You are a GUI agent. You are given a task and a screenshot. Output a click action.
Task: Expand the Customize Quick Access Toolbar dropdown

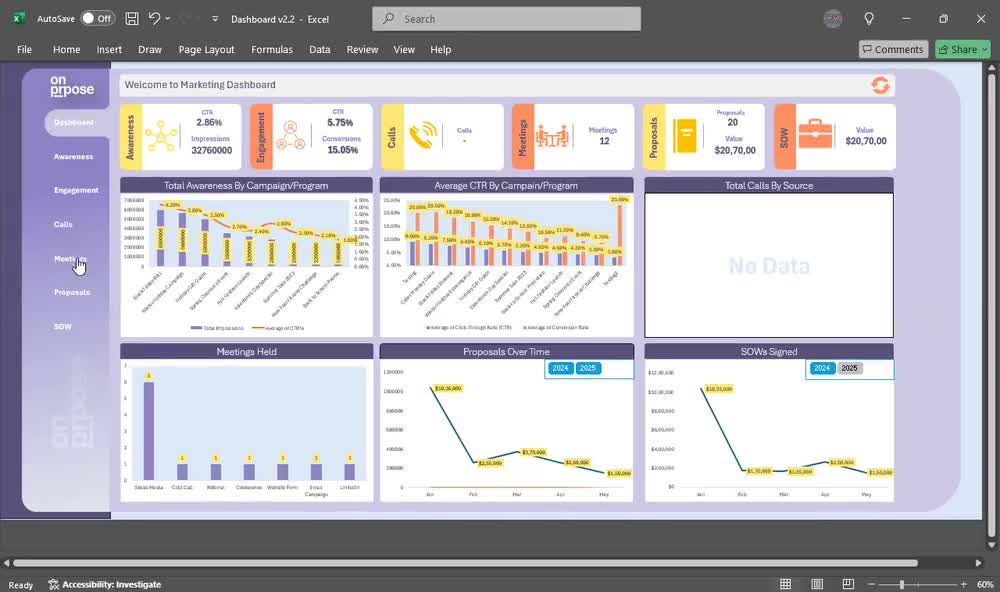(215, 19)
